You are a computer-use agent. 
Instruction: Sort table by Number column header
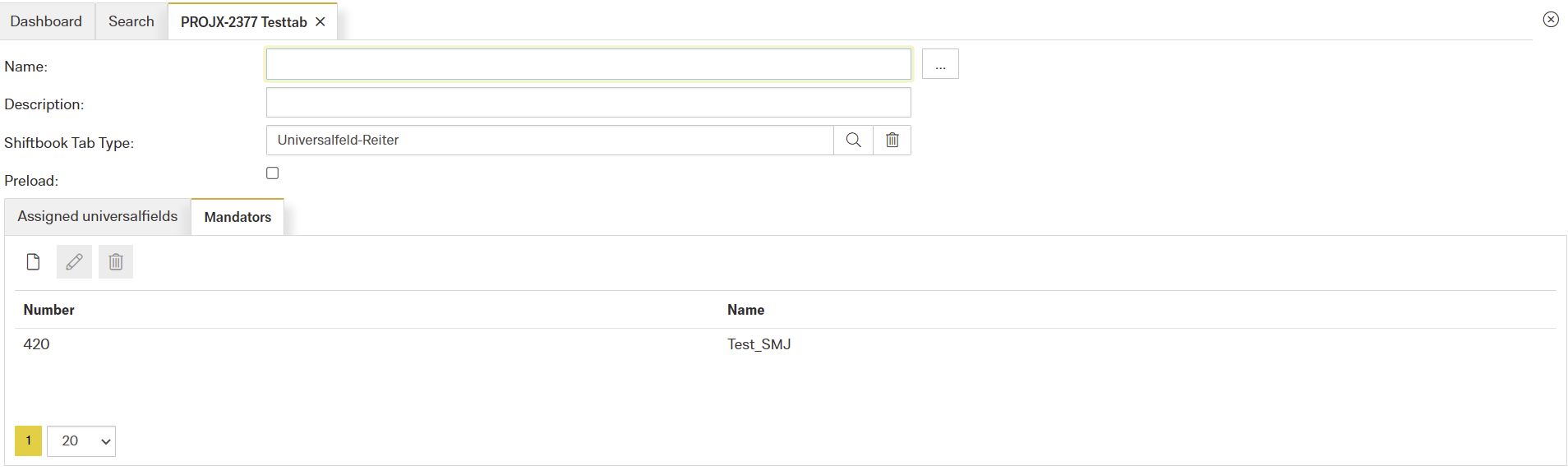49,310
